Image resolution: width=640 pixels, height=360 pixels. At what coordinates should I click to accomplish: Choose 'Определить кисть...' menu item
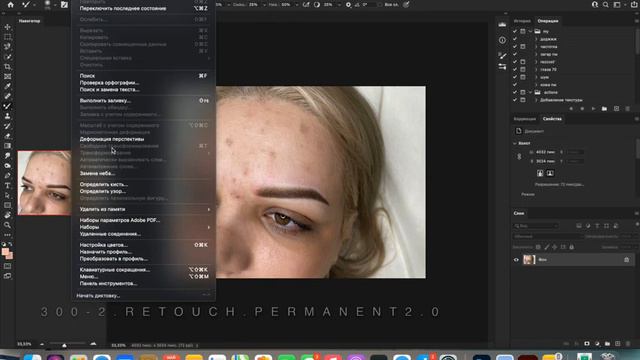[144, 184]
